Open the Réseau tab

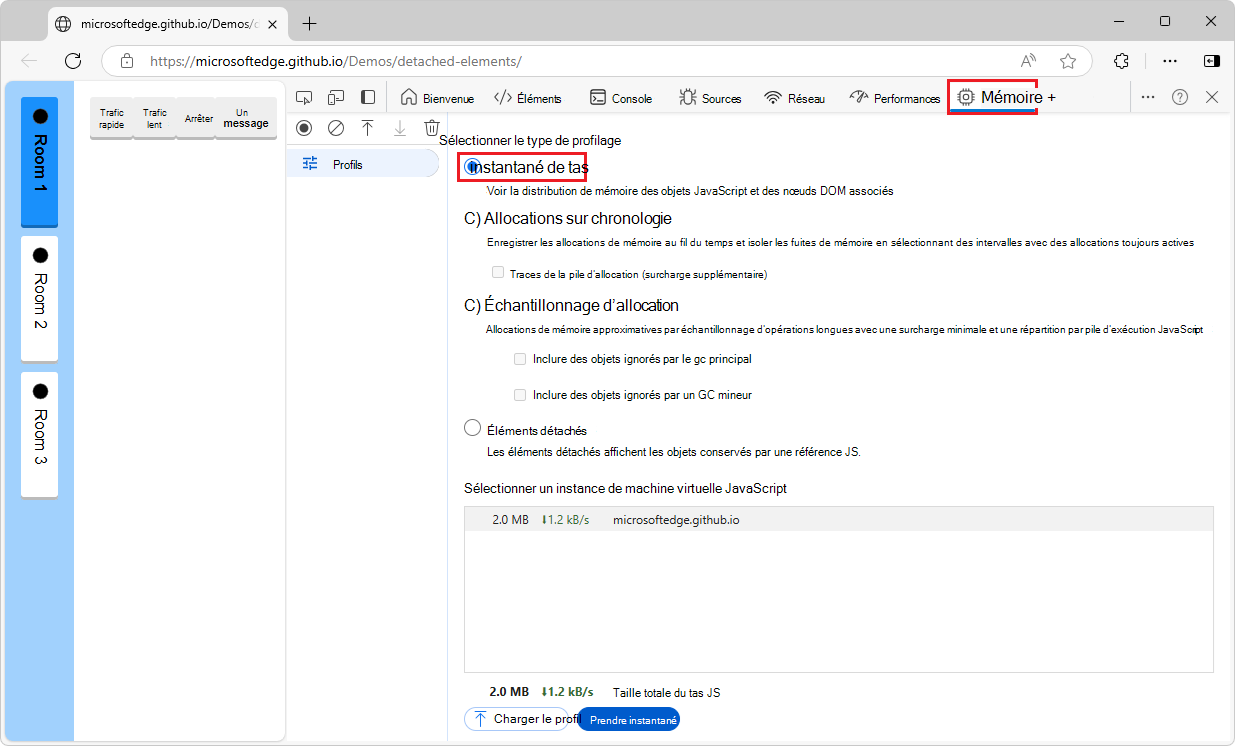pyautogui.click(x=795, y=98)
